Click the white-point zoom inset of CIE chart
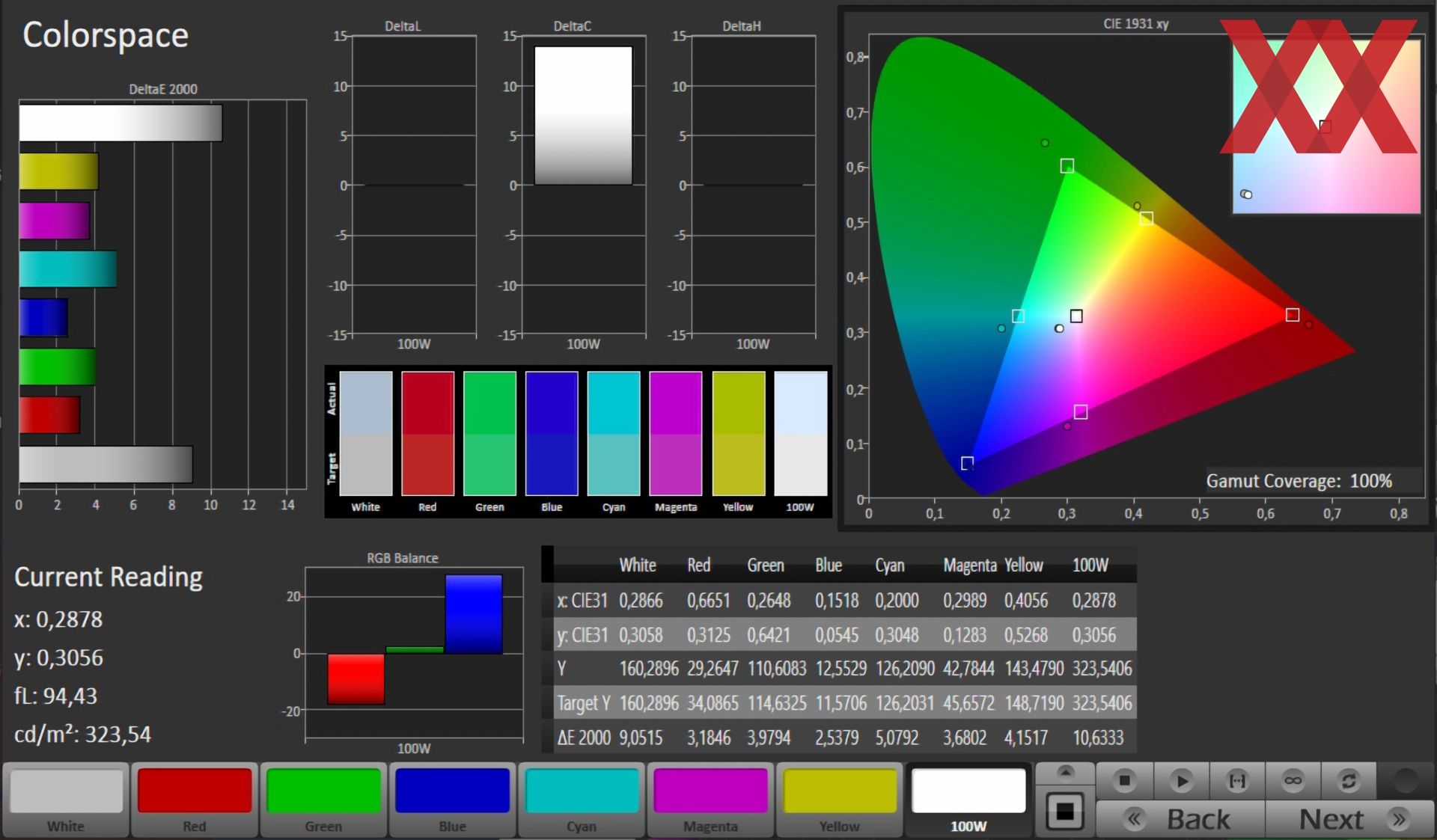The width and height of the screenshot is (1437, 840). [x=1326, y=126]
